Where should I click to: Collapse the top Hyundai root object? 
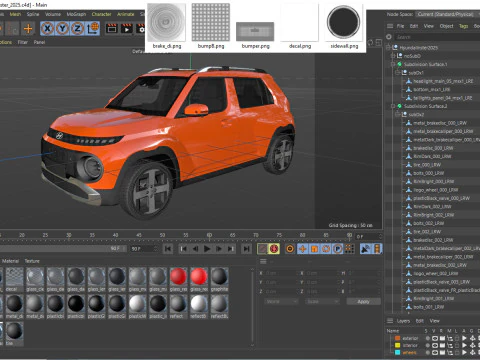tap(388, 48)
